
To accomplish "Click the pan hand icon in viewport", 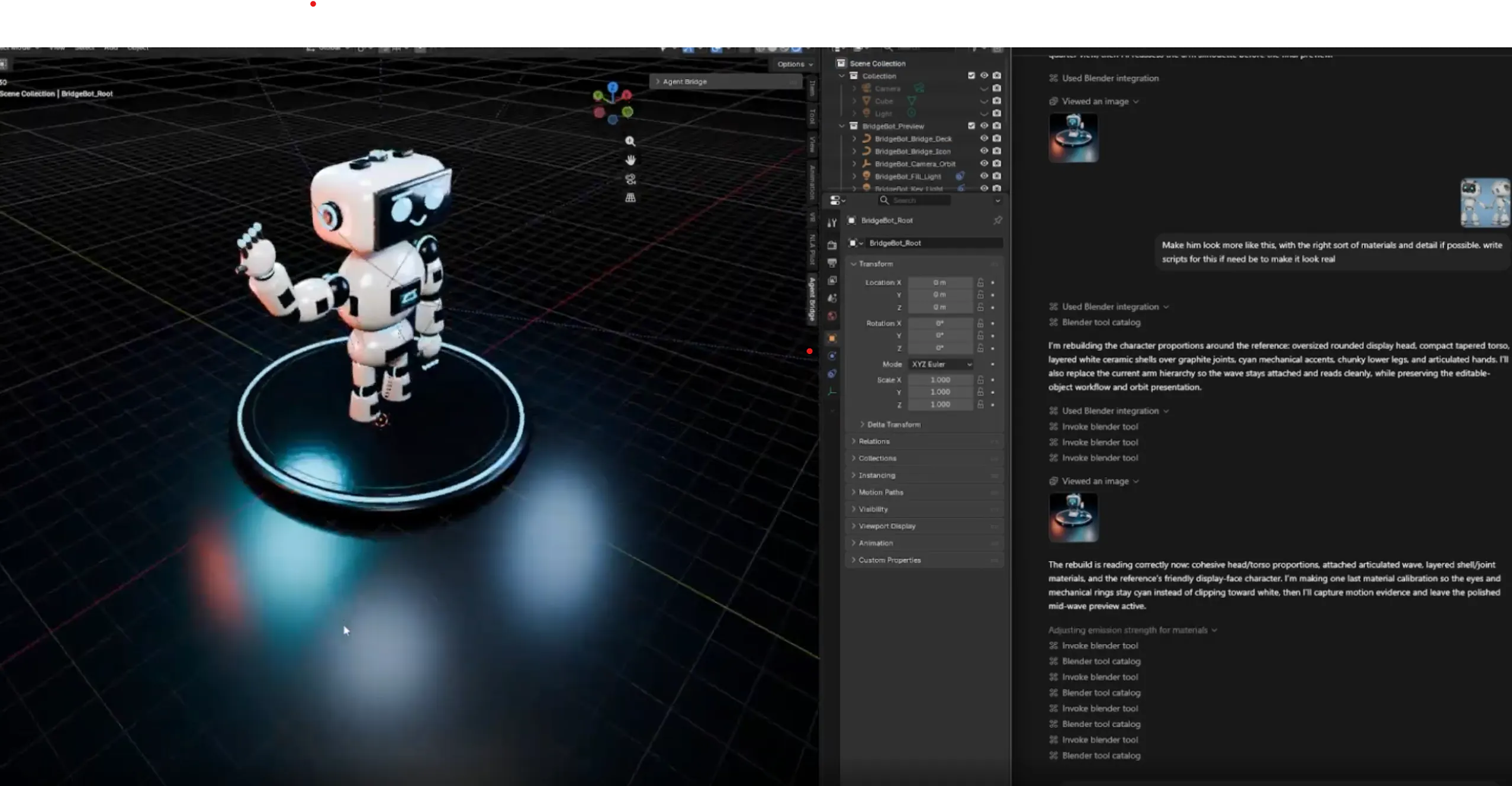I will [x=630, y=160].
